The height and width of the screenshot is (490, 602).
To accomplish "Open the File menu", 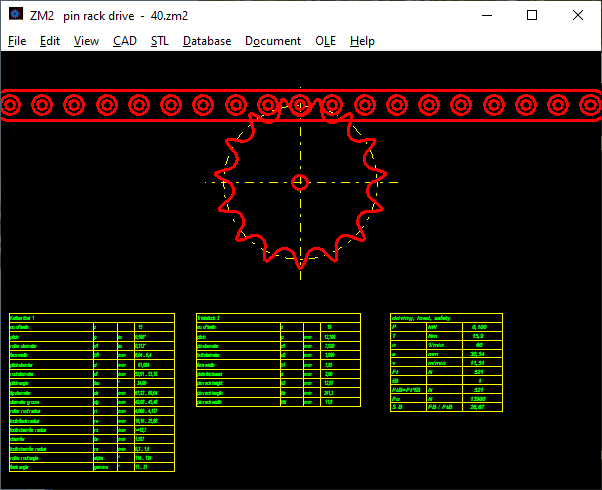I will (17, 41).
